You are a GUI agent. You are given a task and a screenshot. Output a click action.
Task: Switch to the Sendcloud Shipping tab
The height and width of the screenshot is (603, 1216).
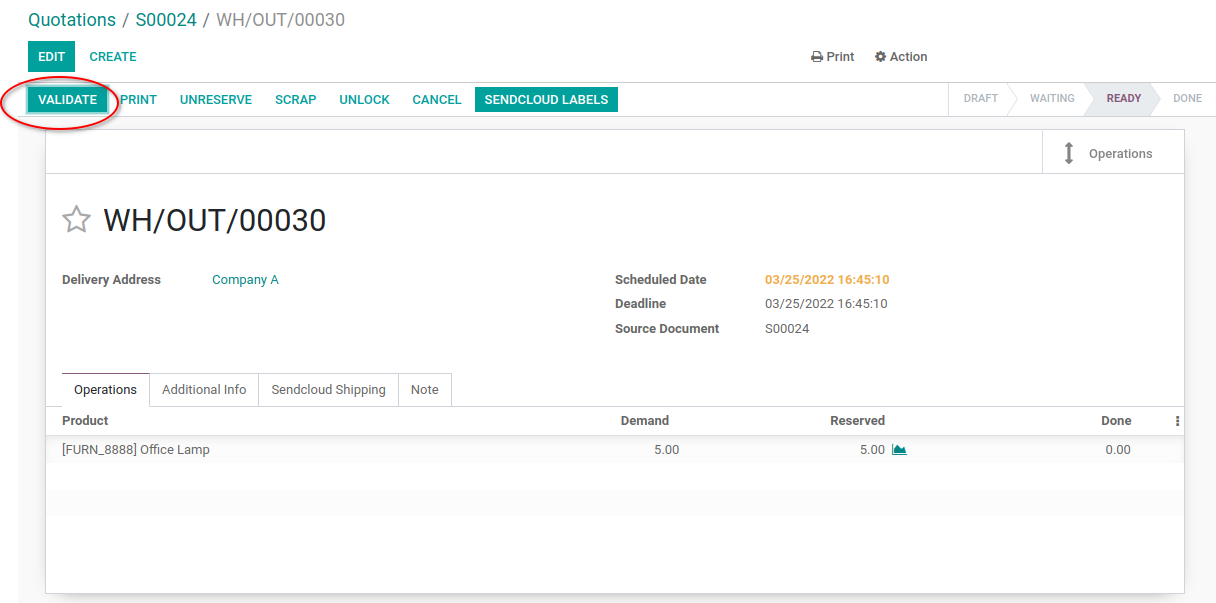pyautogui.click(x=328, y=390)
